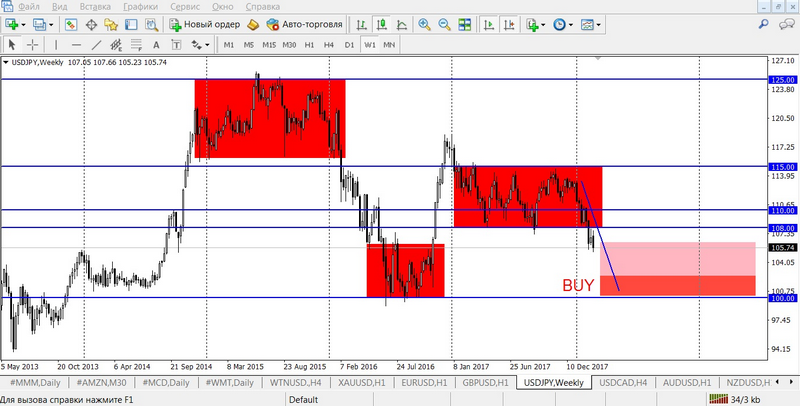Expand the new chart dropdown arrow
800x406 pixels.
[x=24, y=24]
